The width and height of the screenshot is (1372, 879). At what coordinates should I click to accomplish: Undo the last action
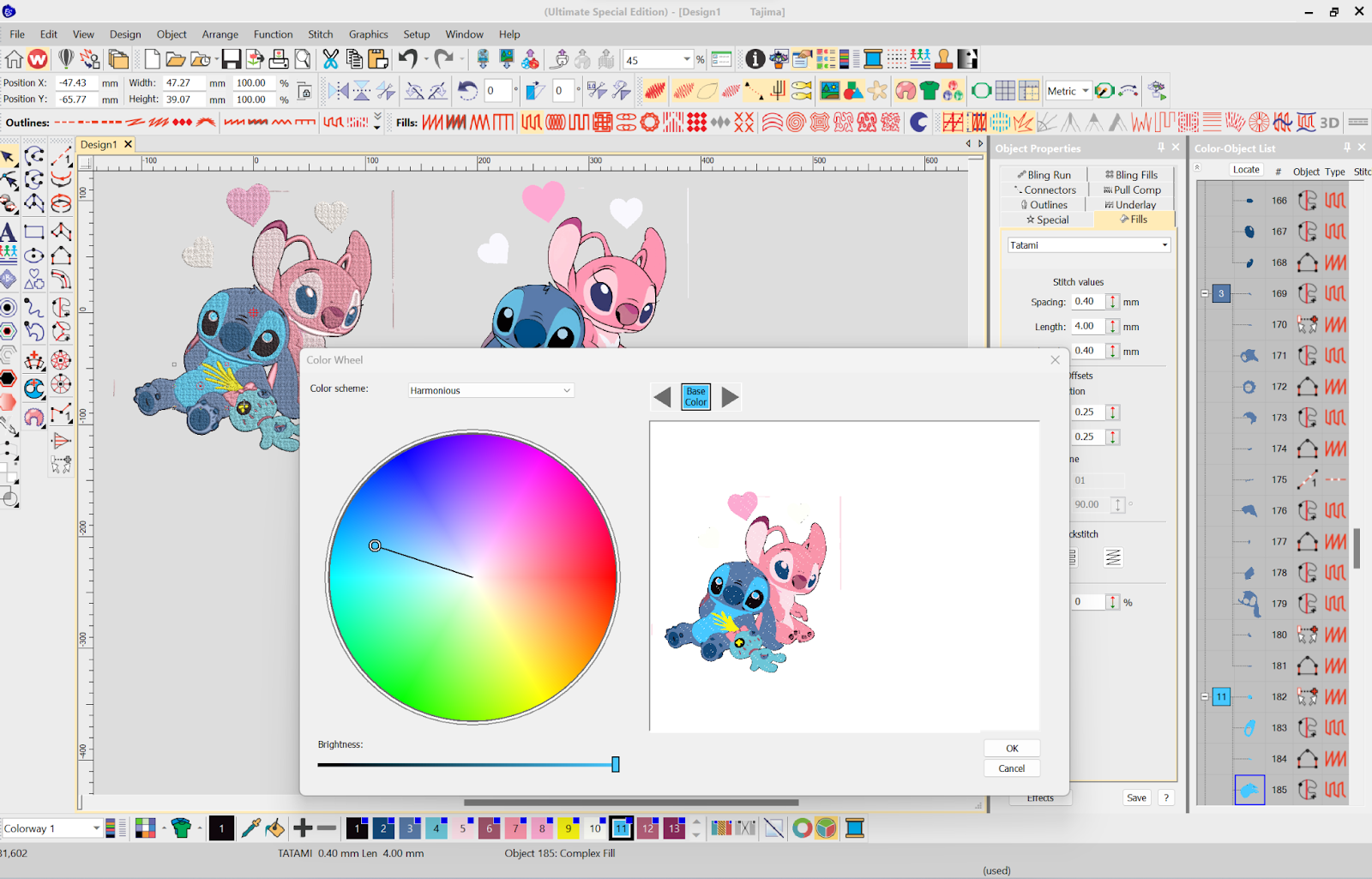coord(407,59)
